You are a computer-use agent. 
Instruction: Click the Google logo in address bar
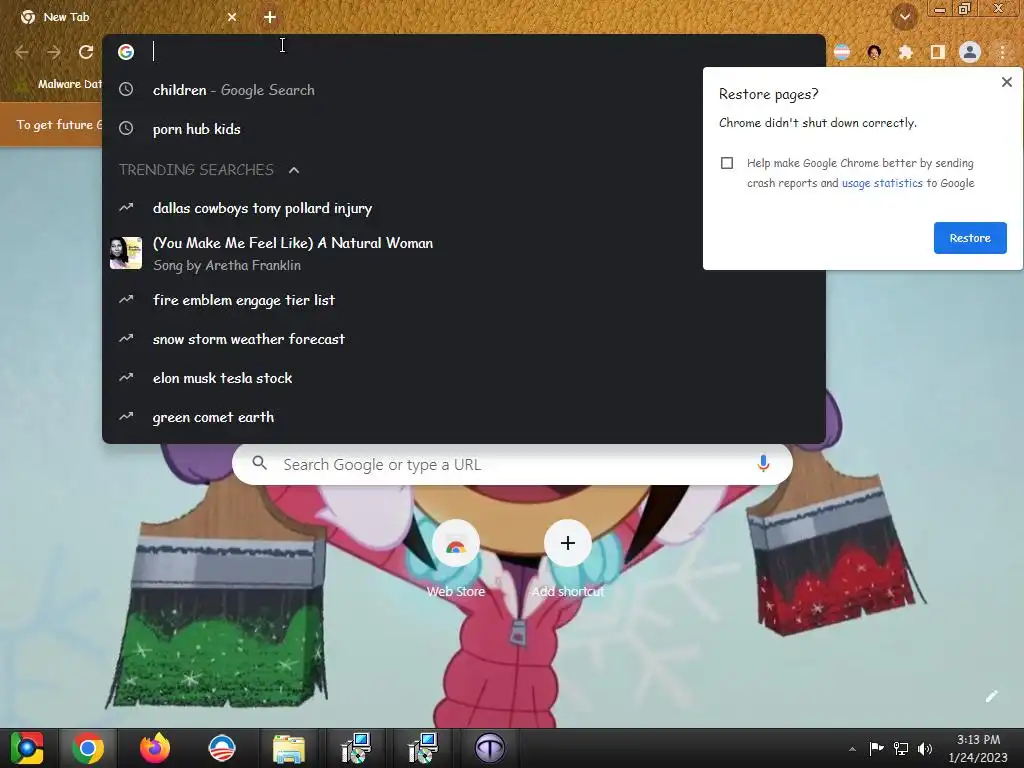click(x=126, y=52)
